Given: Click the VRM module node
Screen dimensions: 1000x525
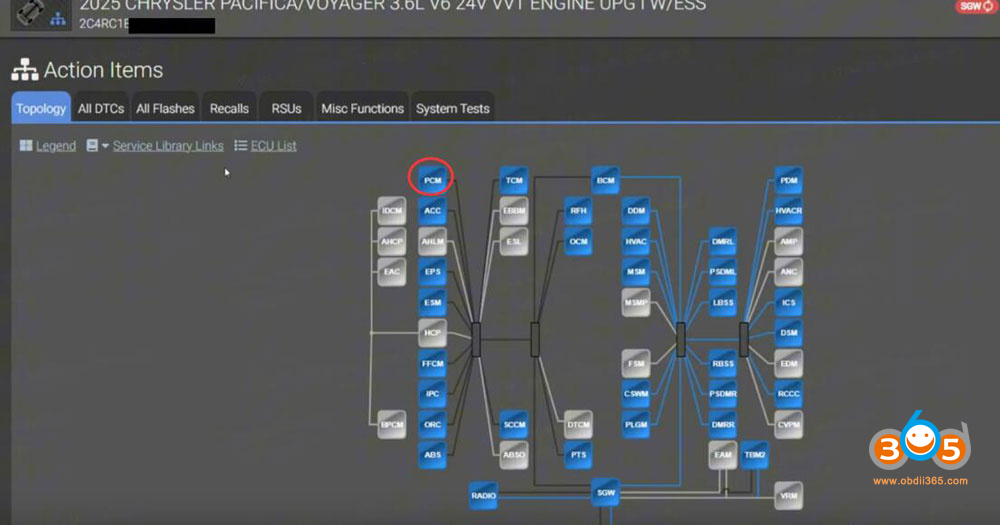Looking at the screenshot, I should pos(788,496).
